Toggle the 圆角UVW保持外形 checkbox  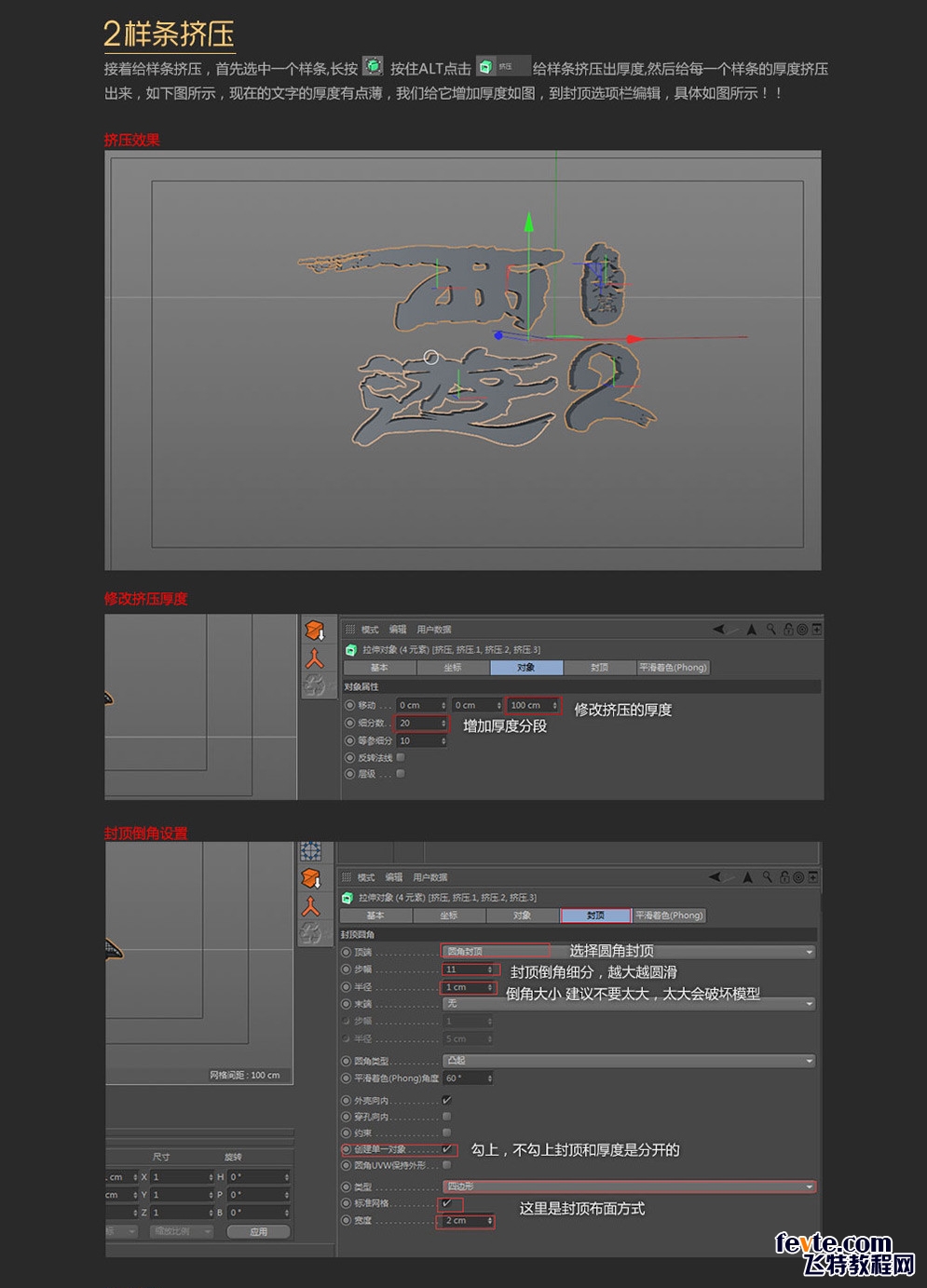(x=446, y=1165)
